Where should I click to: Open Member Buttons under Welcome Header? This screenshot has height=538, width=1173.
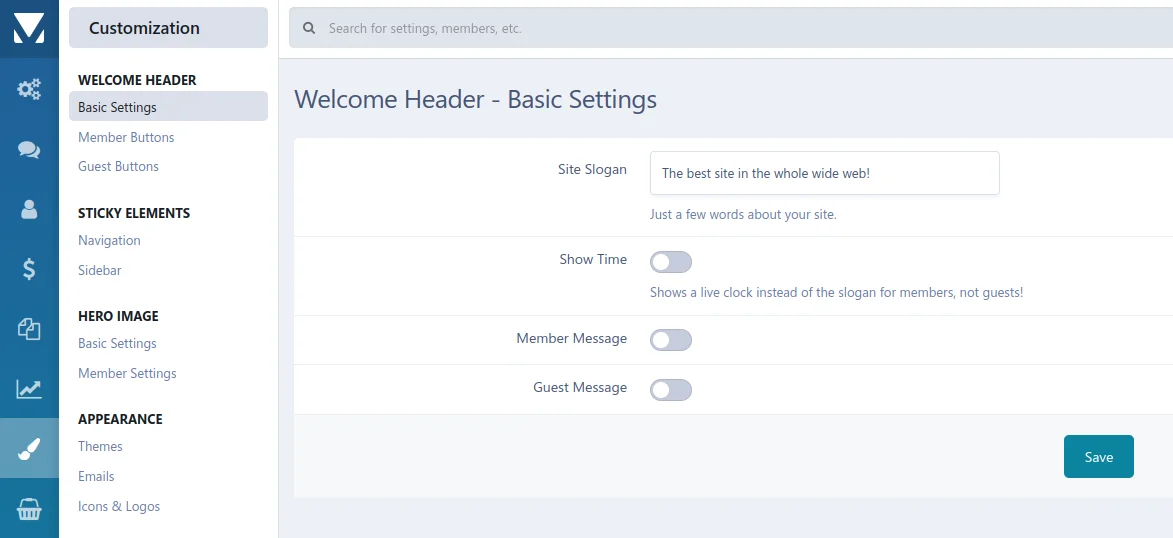pos(126,137)
